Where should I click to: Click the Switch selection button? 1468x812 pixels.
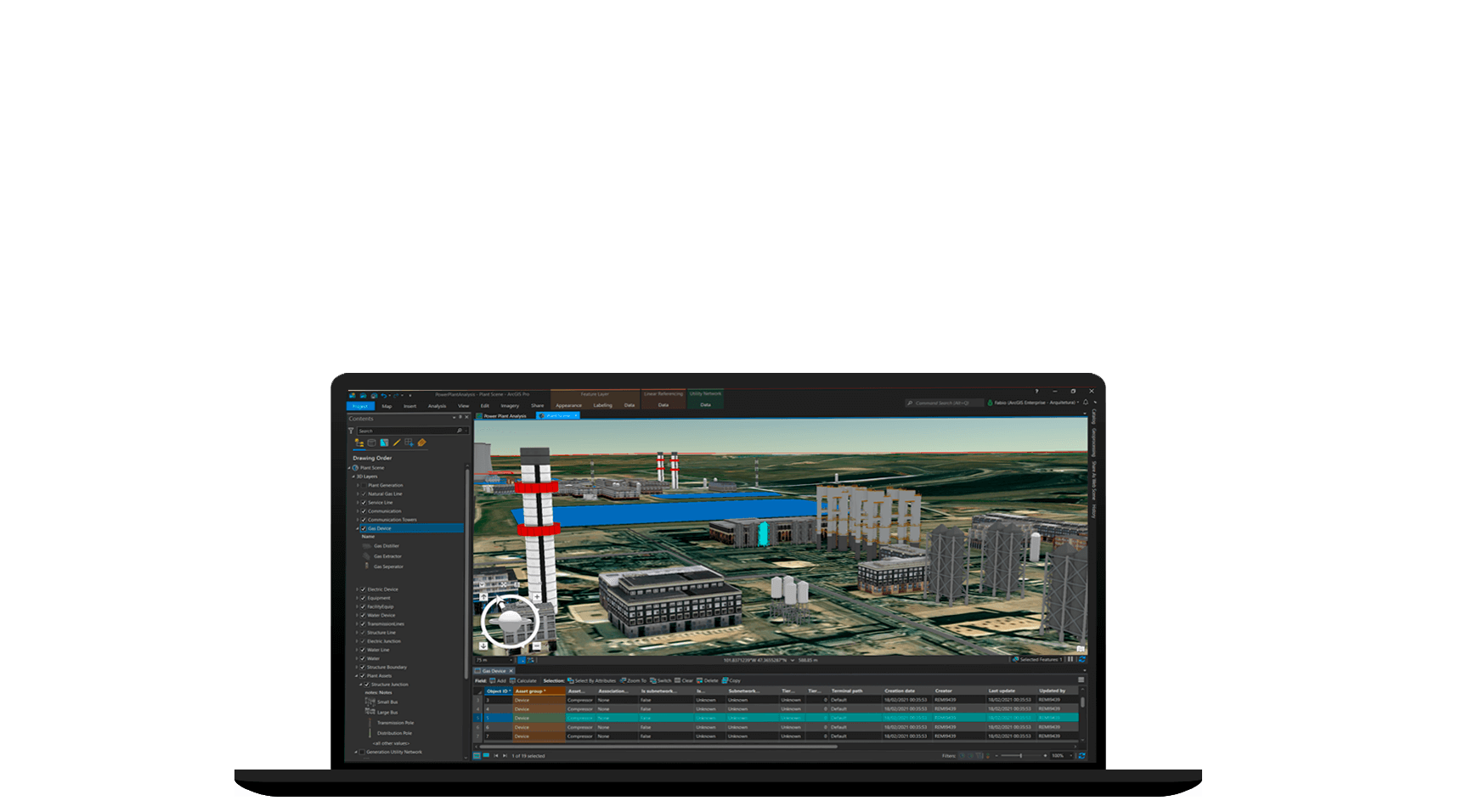660,680
